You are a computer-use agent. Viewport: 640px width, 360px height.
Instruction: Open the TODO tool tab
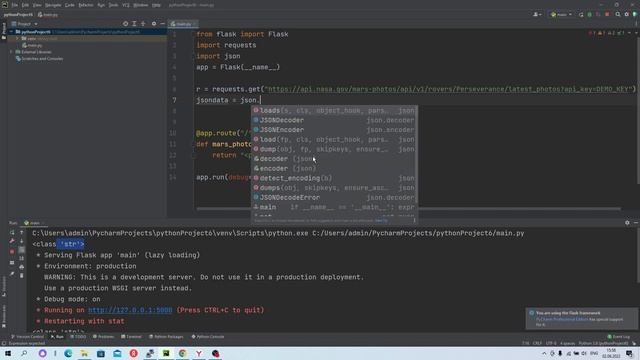tap(78, 337)
